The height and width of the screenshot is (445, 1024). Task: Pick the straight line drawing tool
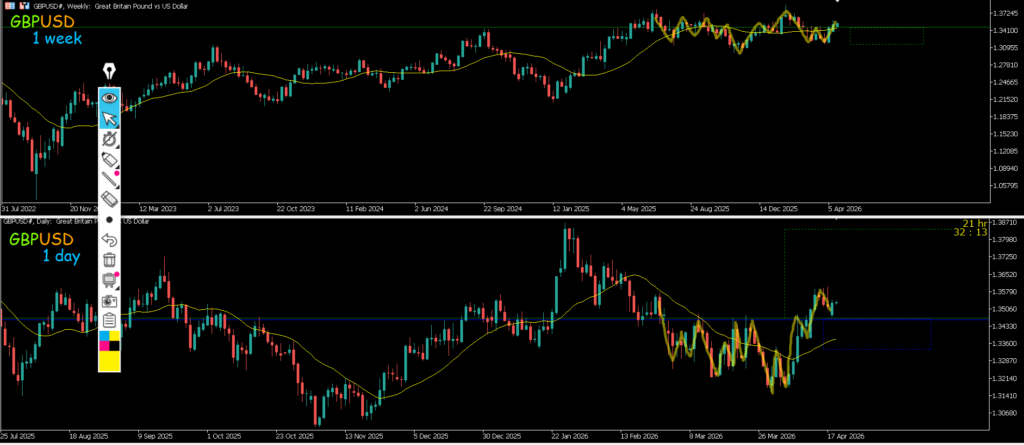[110, 180]
